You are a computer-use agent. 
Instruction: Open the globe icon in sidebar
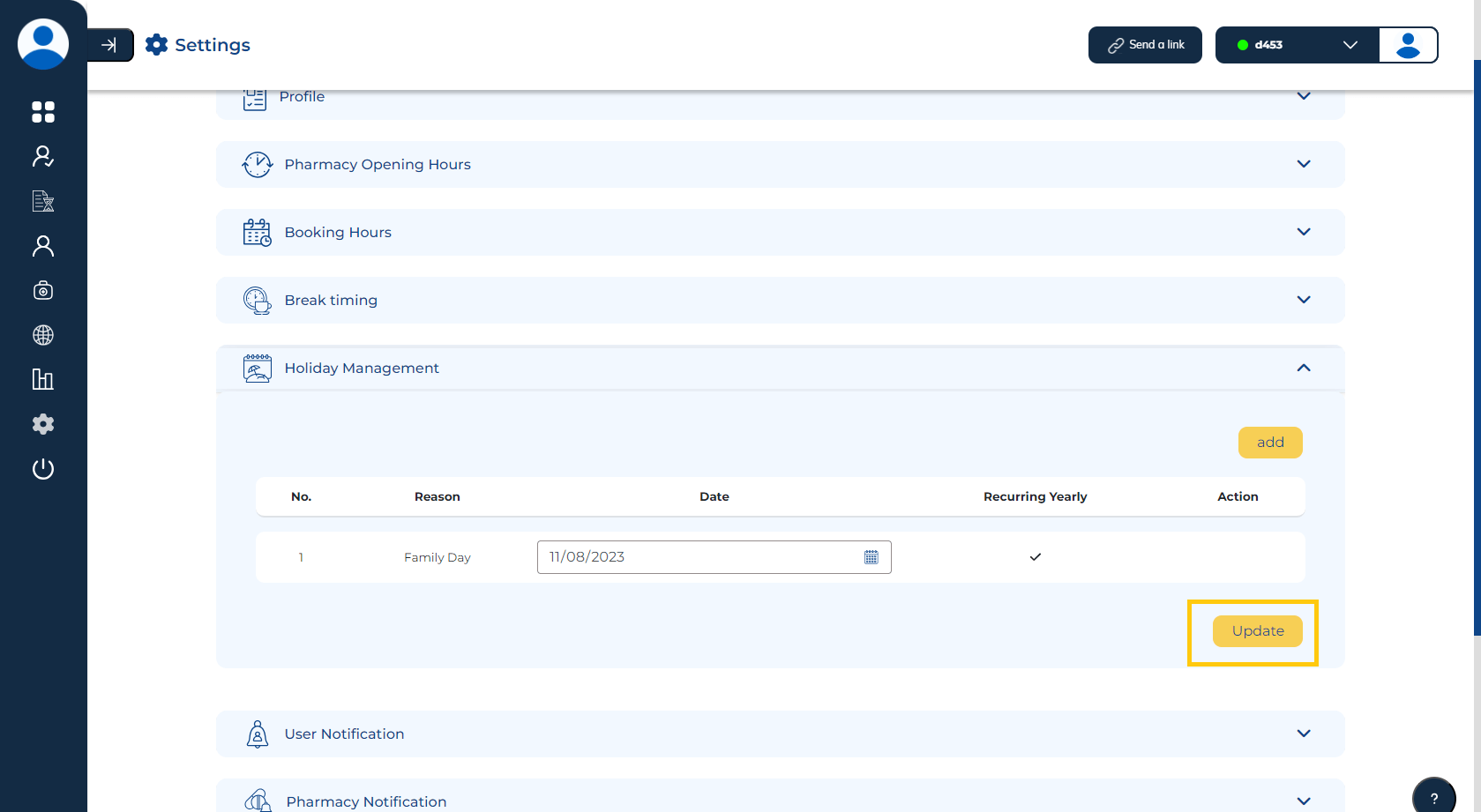click(x=42, y=335)
